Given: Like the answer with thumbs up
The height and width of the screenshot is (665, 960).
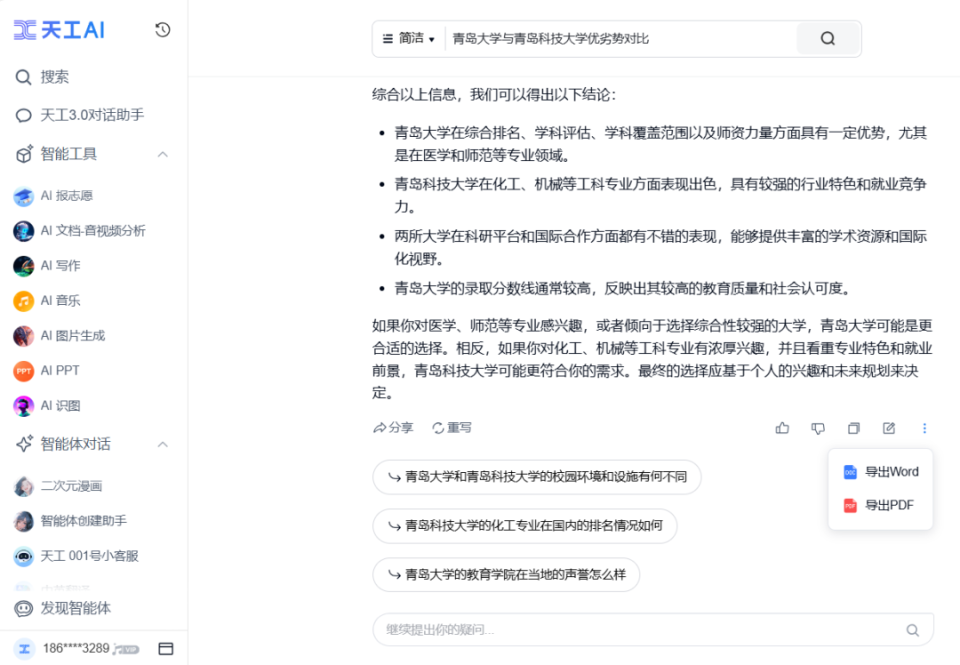Looking at the screenshot, I should pyautogui.click(x=782, y=428).
